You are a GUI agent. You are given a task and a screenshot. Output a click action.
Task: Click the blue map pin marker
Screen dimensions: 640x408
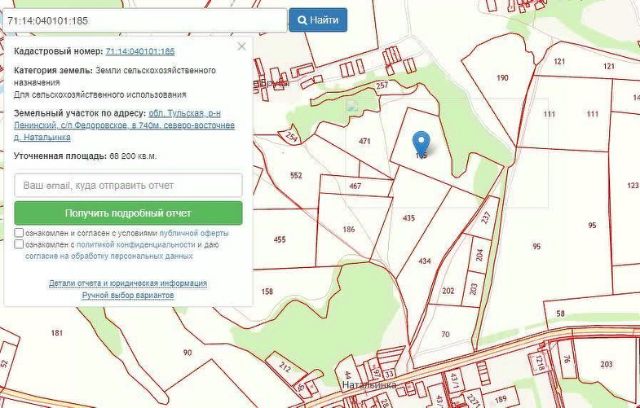point(421,143)
